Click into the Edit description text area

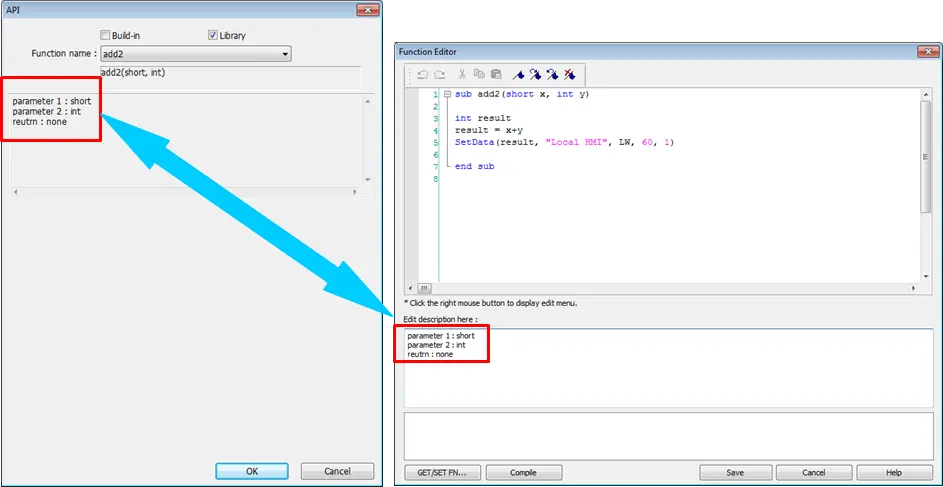pyautogui.click(x=668, y=368)
